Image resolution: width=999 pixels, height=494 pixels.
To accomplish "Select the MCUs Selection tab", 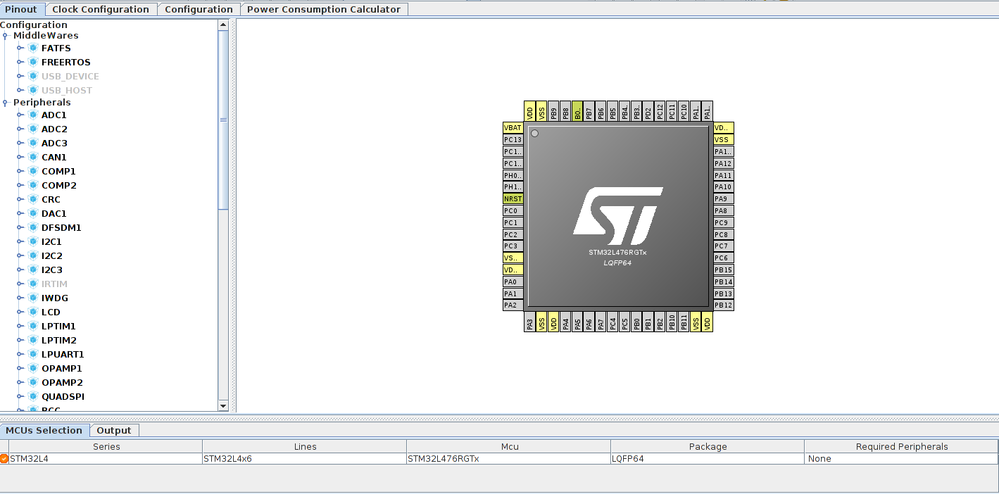I will coord(45,430).
